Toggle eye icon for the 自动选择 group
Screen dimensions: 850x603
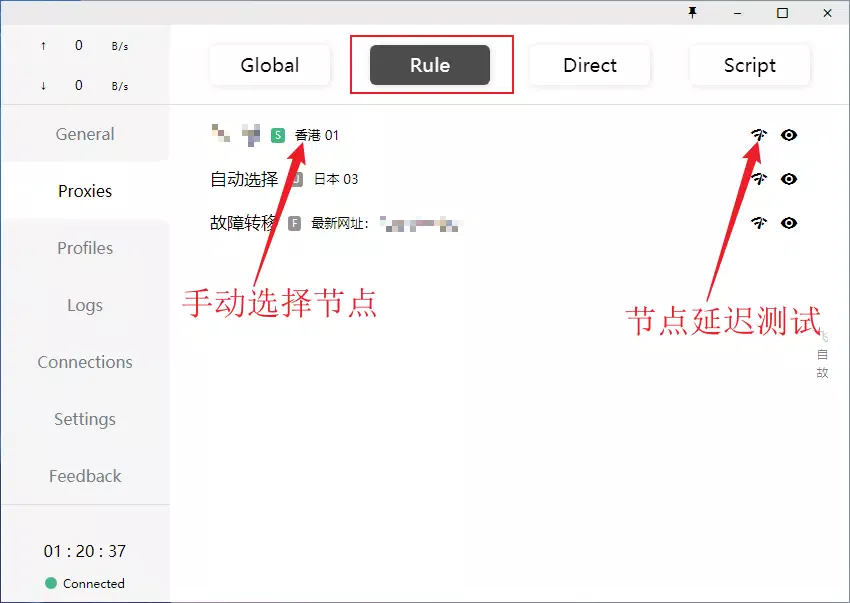[789, 179]
